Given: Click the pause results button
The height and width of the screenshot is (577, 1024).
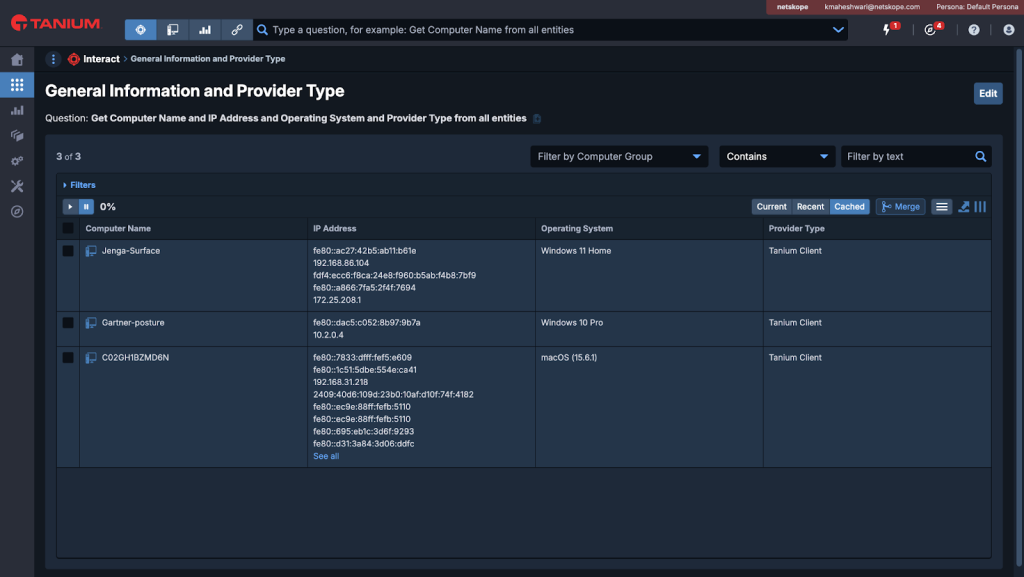Looking at the screenshot, I should (86, 207).
